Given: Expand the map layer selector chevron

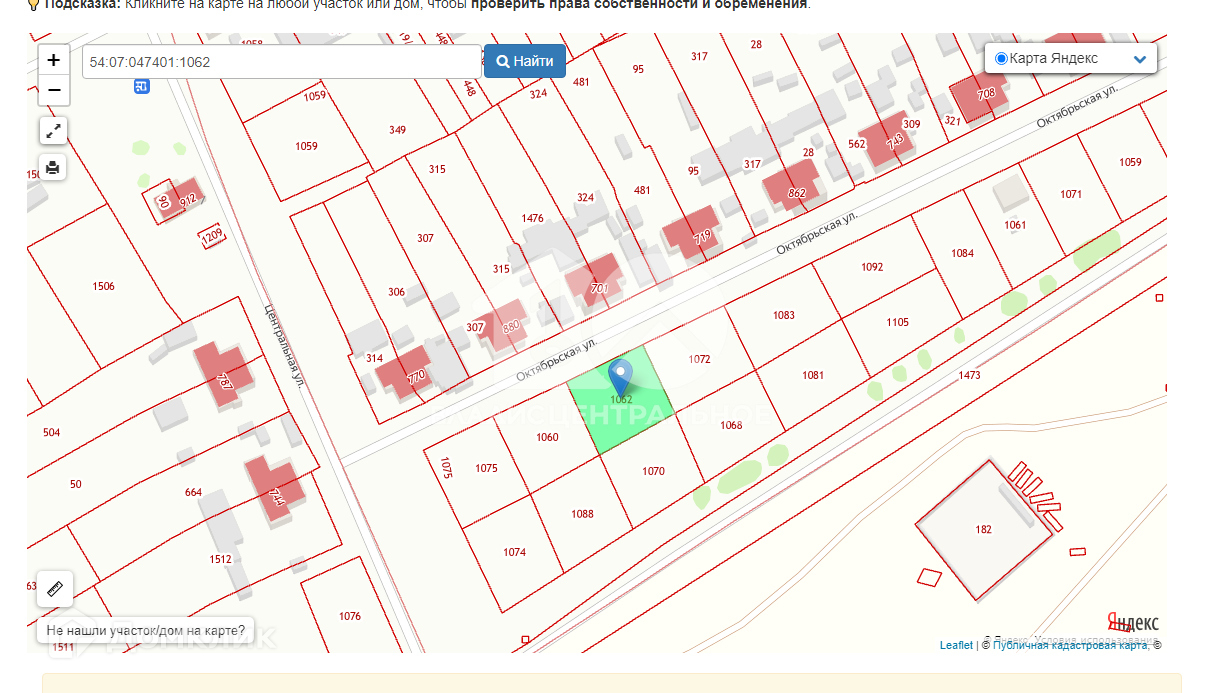Looking at the screenshot, I should coord(1139,59).
